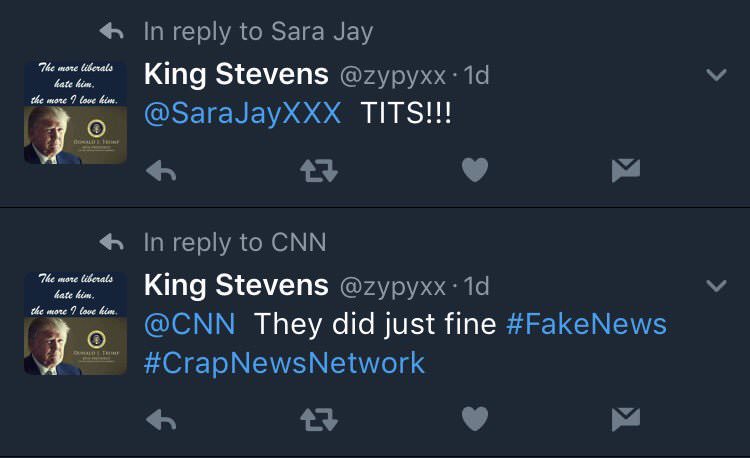Retweet the tweet mentioning @CNN
The image size is (750, 458).
pyautogui.click(x=318, y=420)
